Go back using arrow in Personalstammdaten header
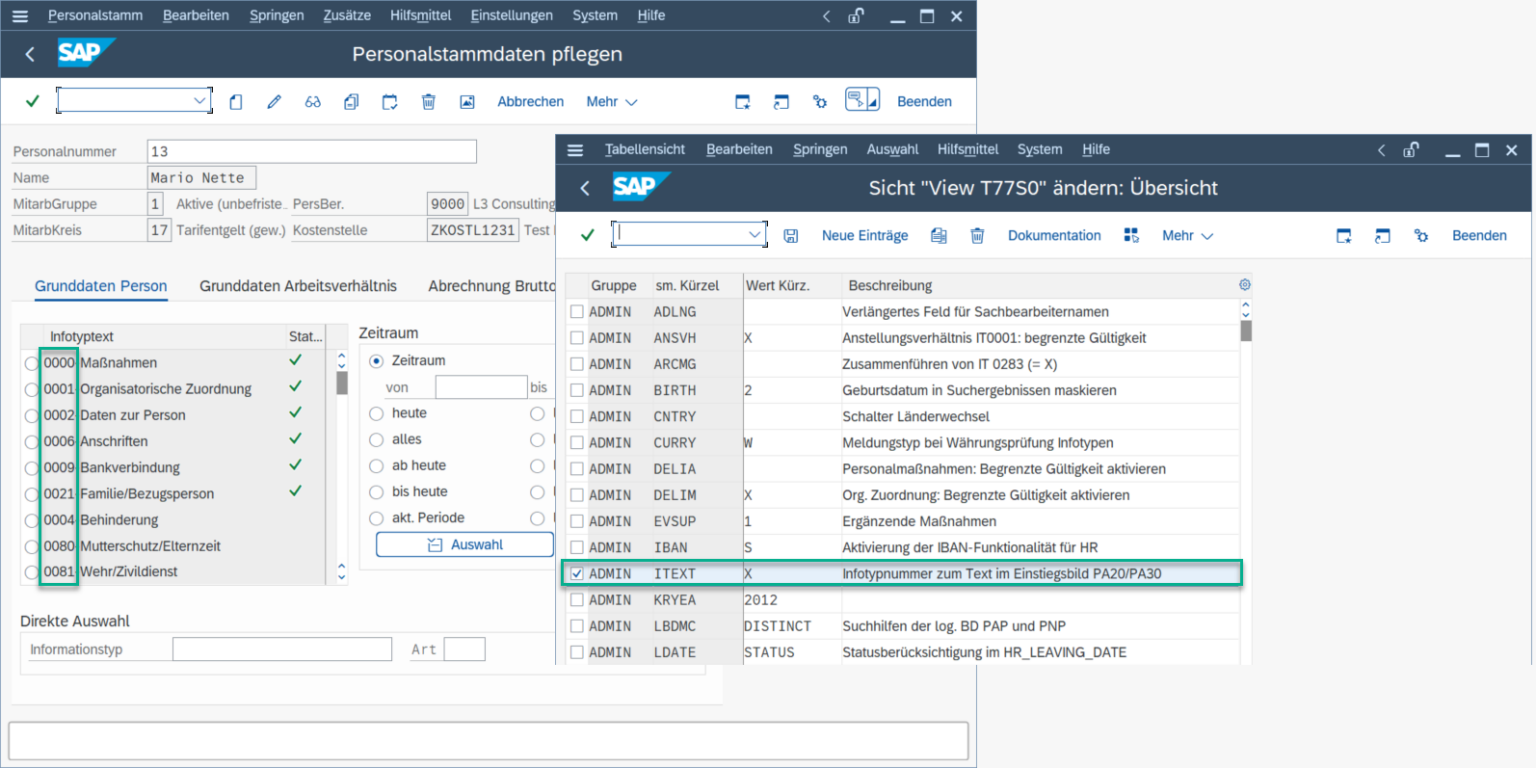This screenshot has height=768, width=1536. tap(29, 54)
